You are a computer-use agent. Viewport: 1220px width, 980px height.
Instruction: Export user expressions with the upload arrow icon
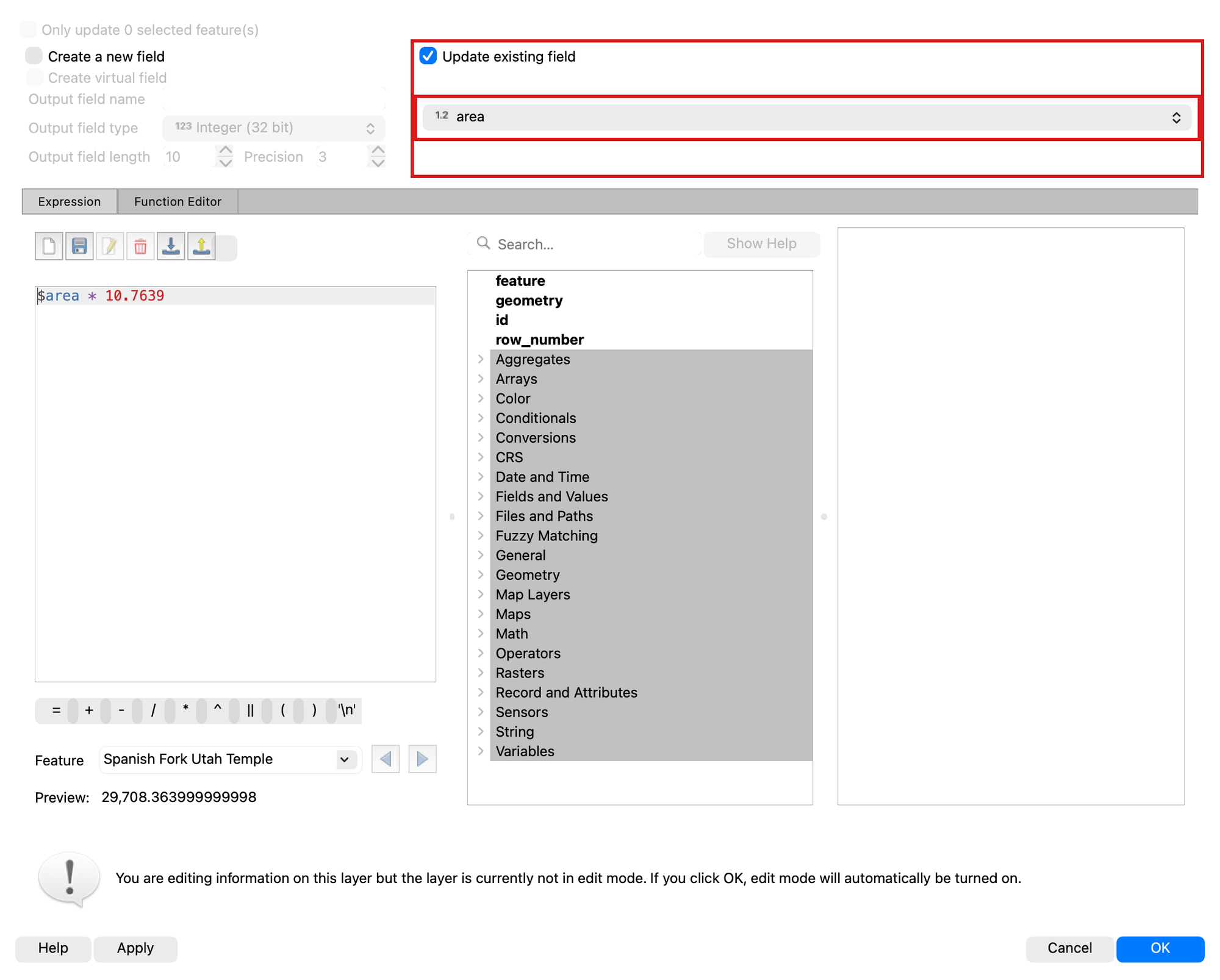pyautogui.click(x=201, y=246)
